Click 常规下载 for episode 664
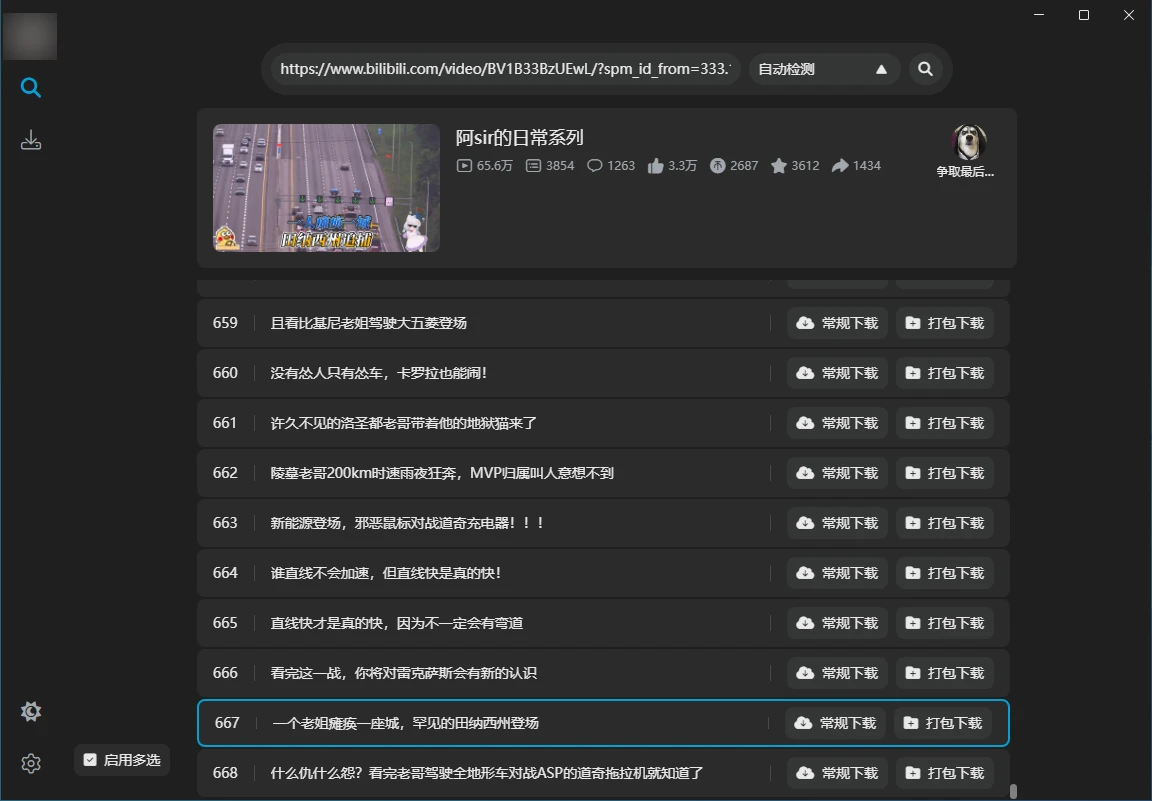 (x=837, y=573)
